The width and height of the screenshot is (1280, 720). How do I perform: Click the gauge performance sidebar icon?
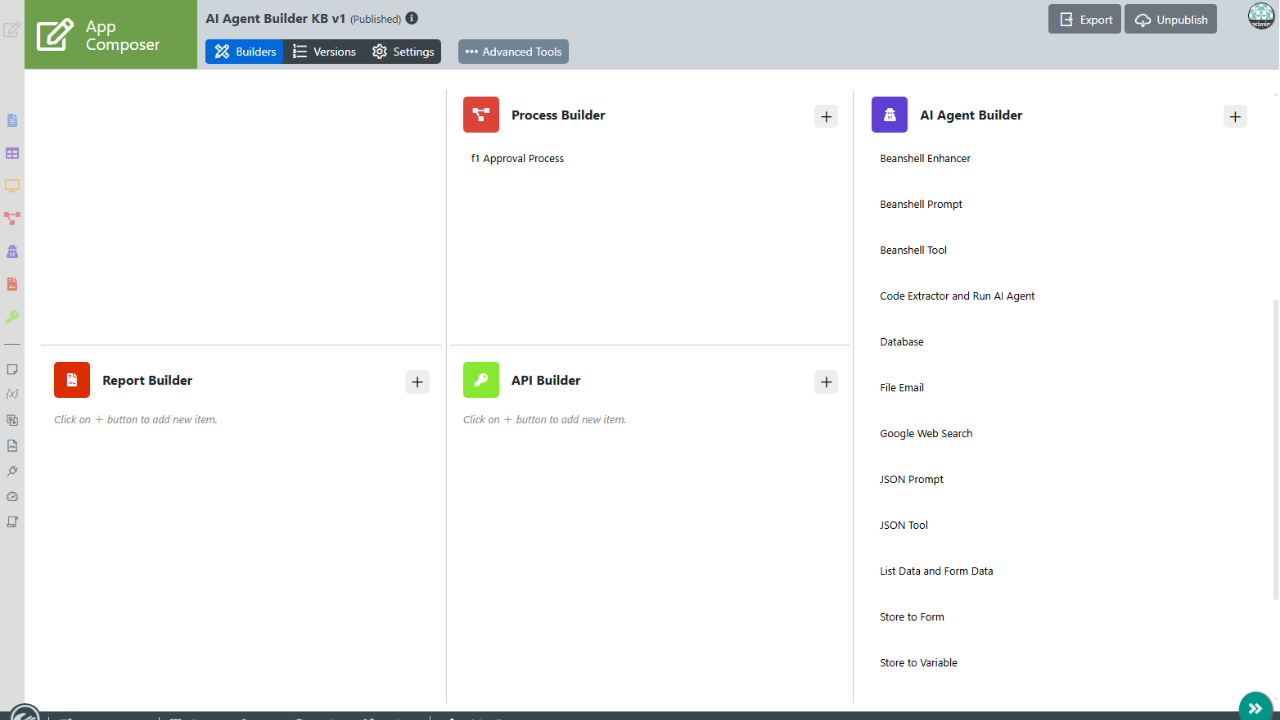(12, 497)
